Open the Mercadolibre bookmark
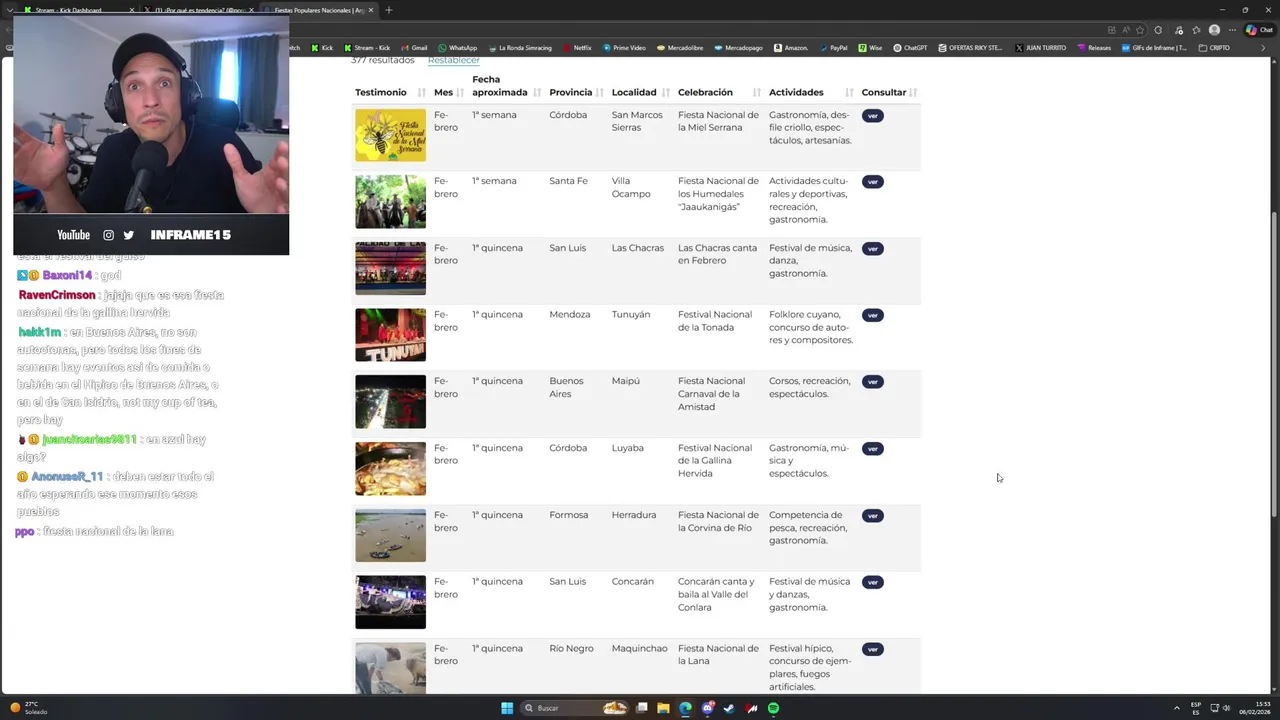The height and width of the screenshot is (720, 1280). [x=679, y=48]
